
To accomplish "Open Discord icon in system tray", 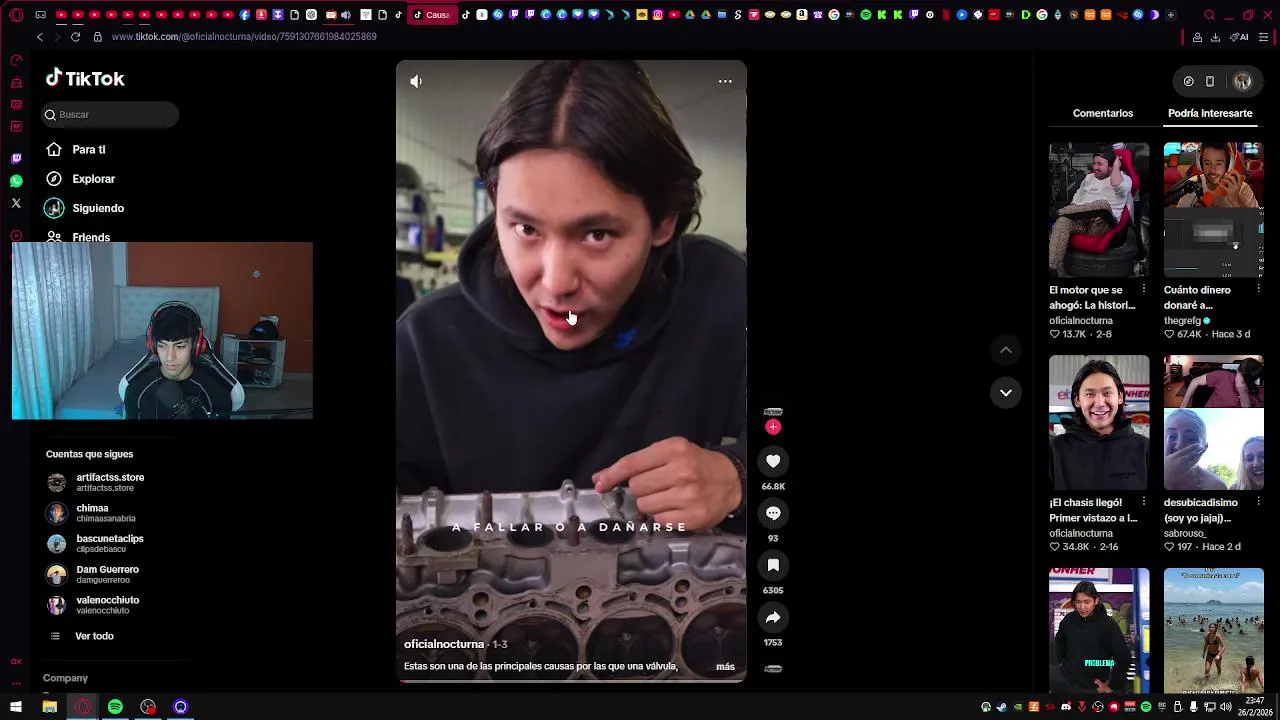I will 1066,707.
